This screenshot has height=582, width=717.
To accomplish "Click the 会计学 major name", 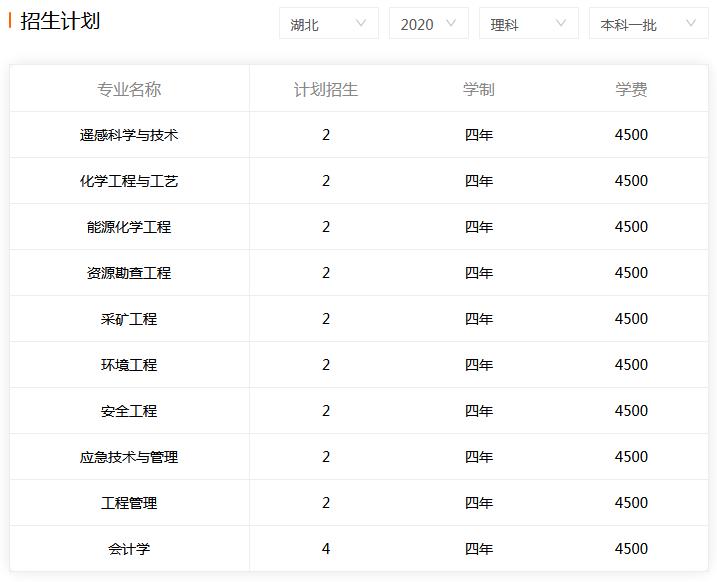I will pos(129,549).
